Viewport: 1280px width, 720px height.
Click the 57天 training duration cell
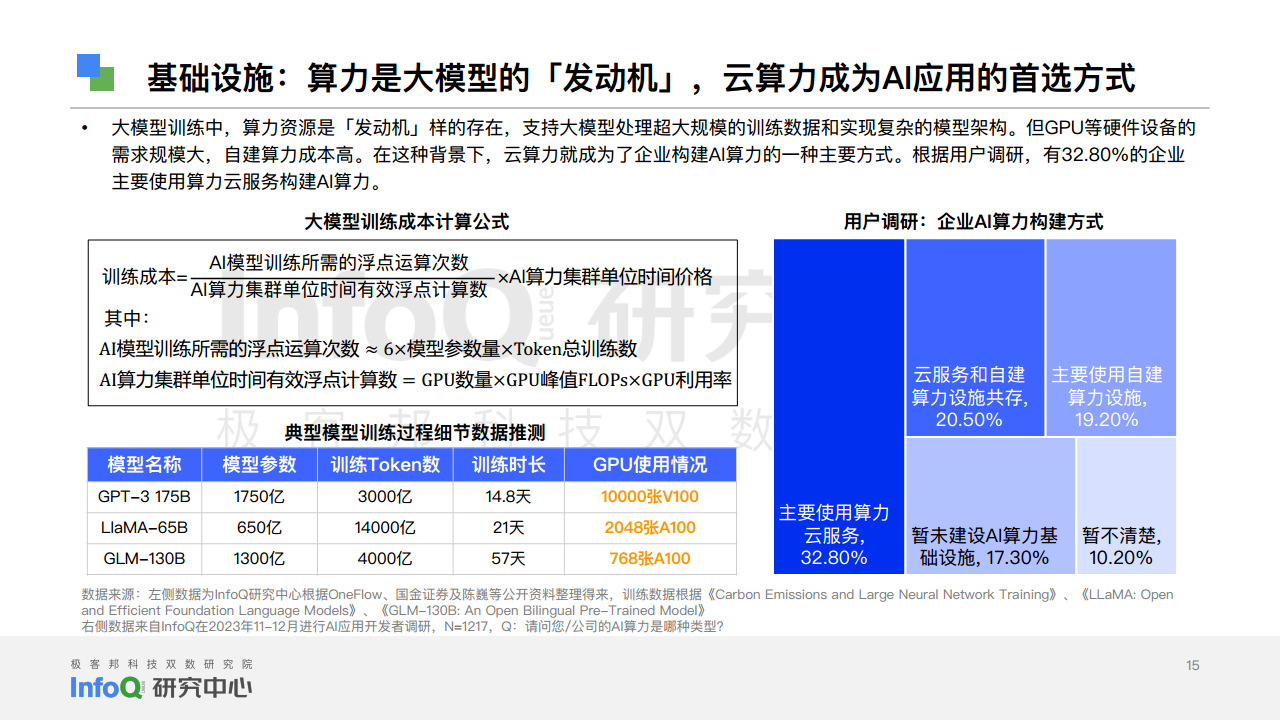coord(508,559)
